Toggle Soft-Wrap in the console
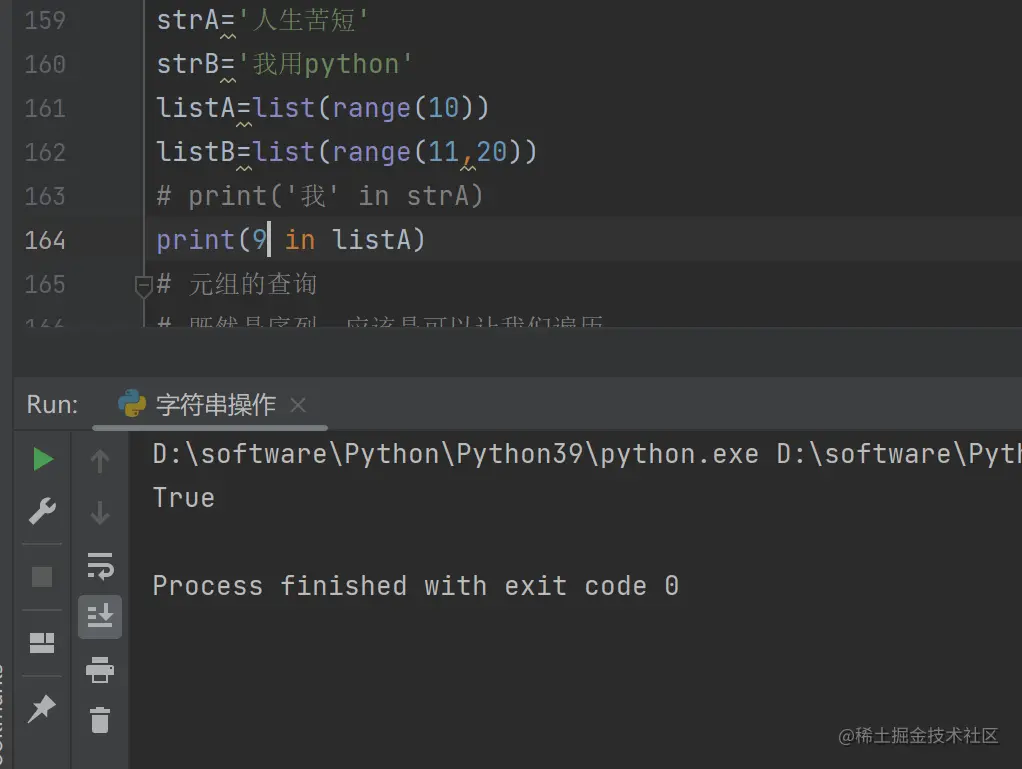The height and width of the screenshot is (769, 1022). (100, 566)
